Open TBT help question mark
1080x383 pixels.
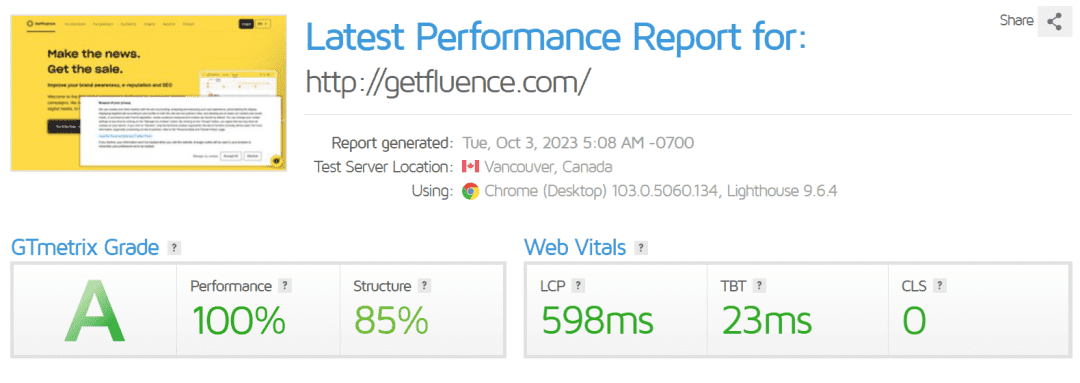tap(759, 286)
